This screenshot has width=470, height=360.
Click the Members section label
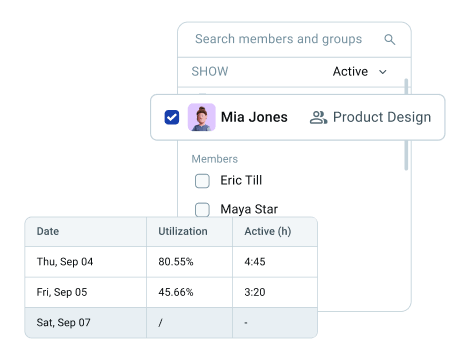(215, 159)
